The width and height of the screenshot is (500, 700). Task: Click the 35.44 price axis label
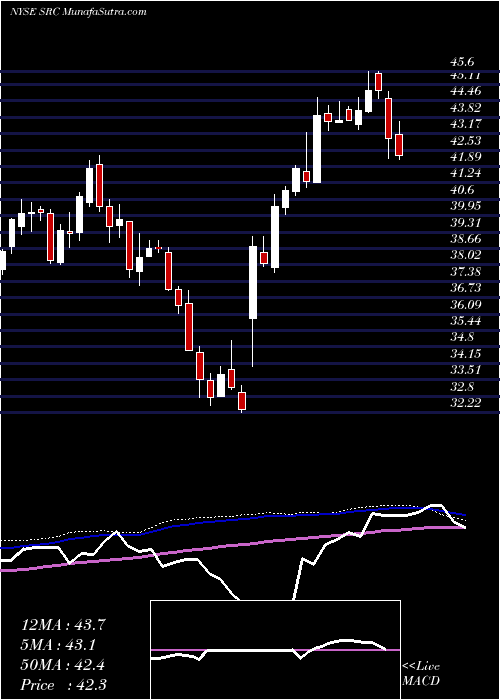[x=466, y=321]
